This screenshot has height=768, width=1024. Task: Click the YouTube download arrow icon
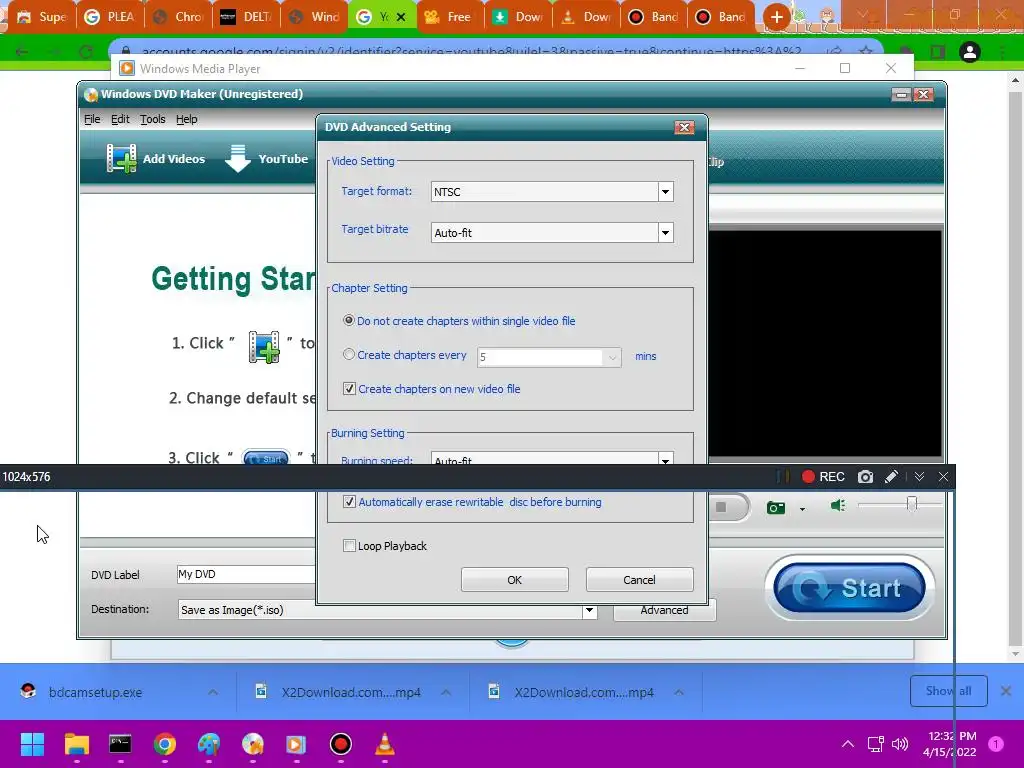[238, 159]
